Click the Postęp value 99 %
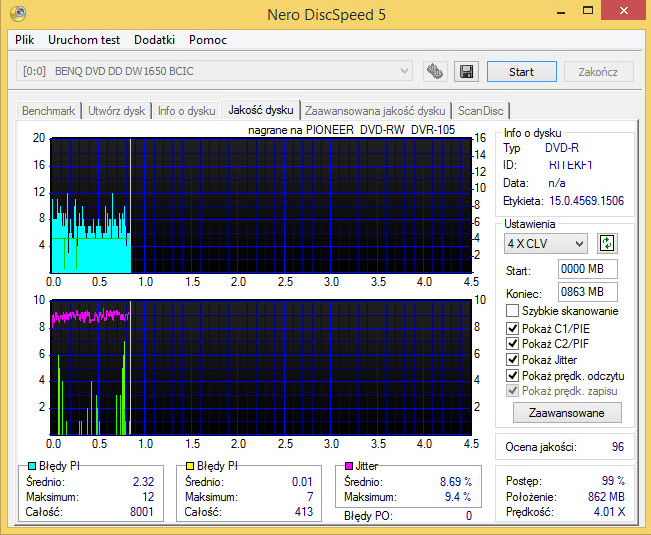This screenshot has width=651, height=535. click(613, 481)
